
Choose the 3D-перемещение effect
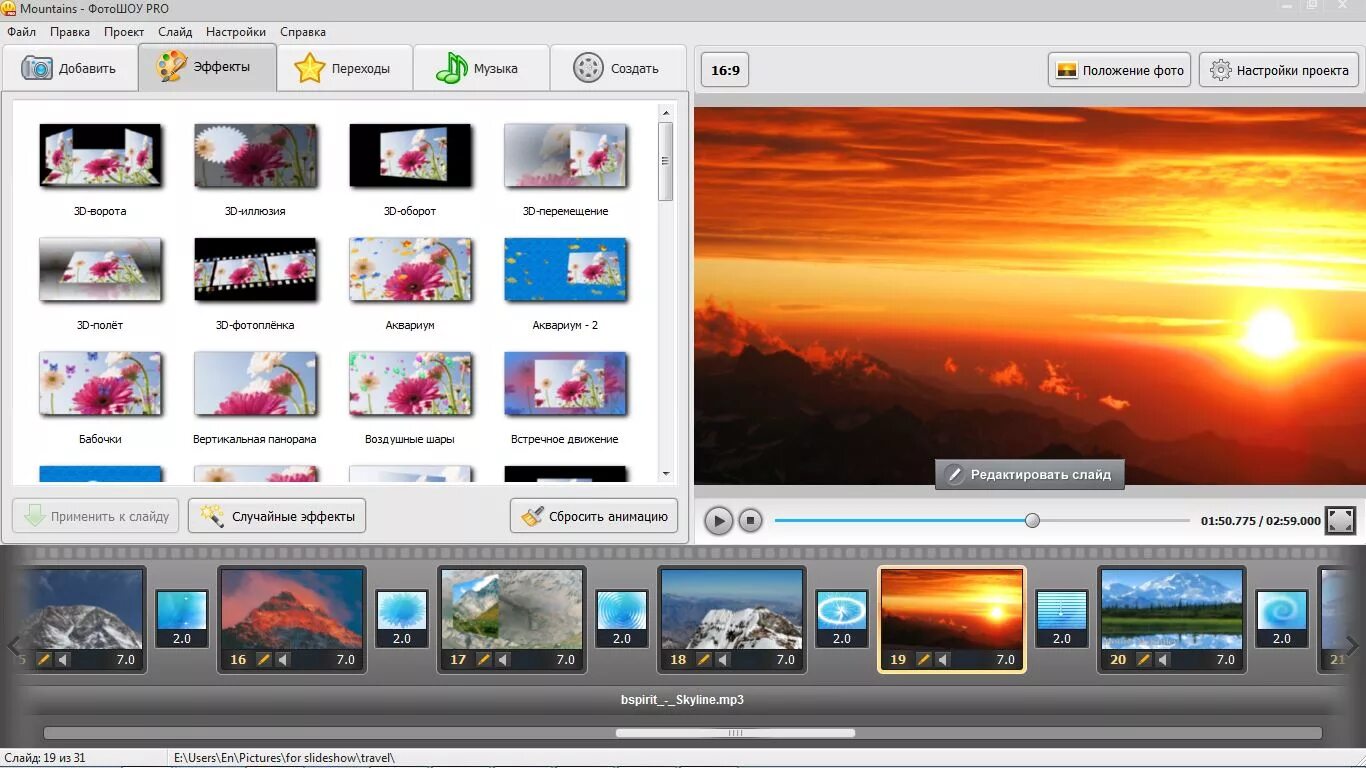tap(565, 156)
